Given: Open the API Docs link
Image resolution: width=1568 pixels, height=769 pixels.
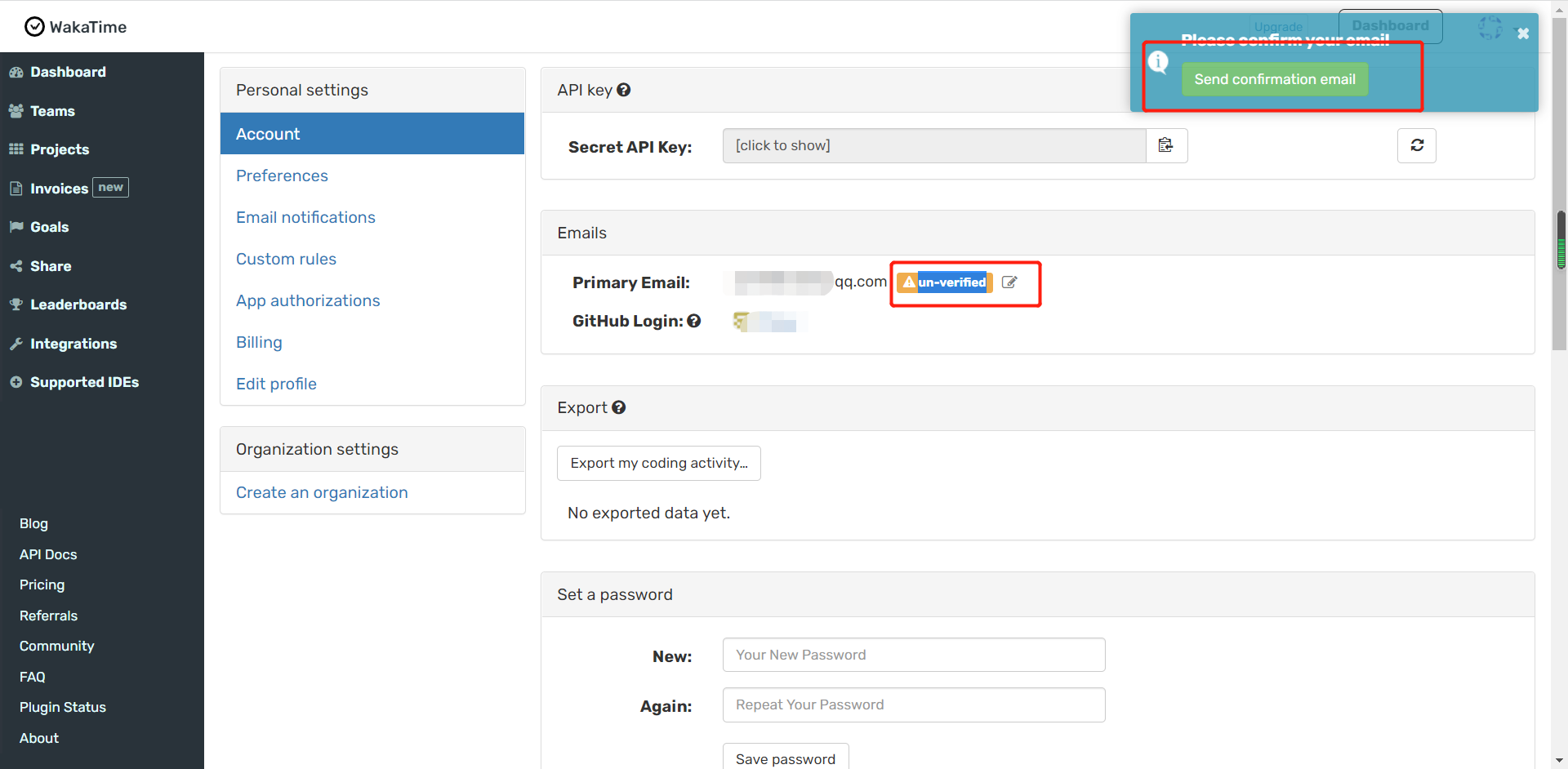Looking at the screenshot, I should pos(48,554).
